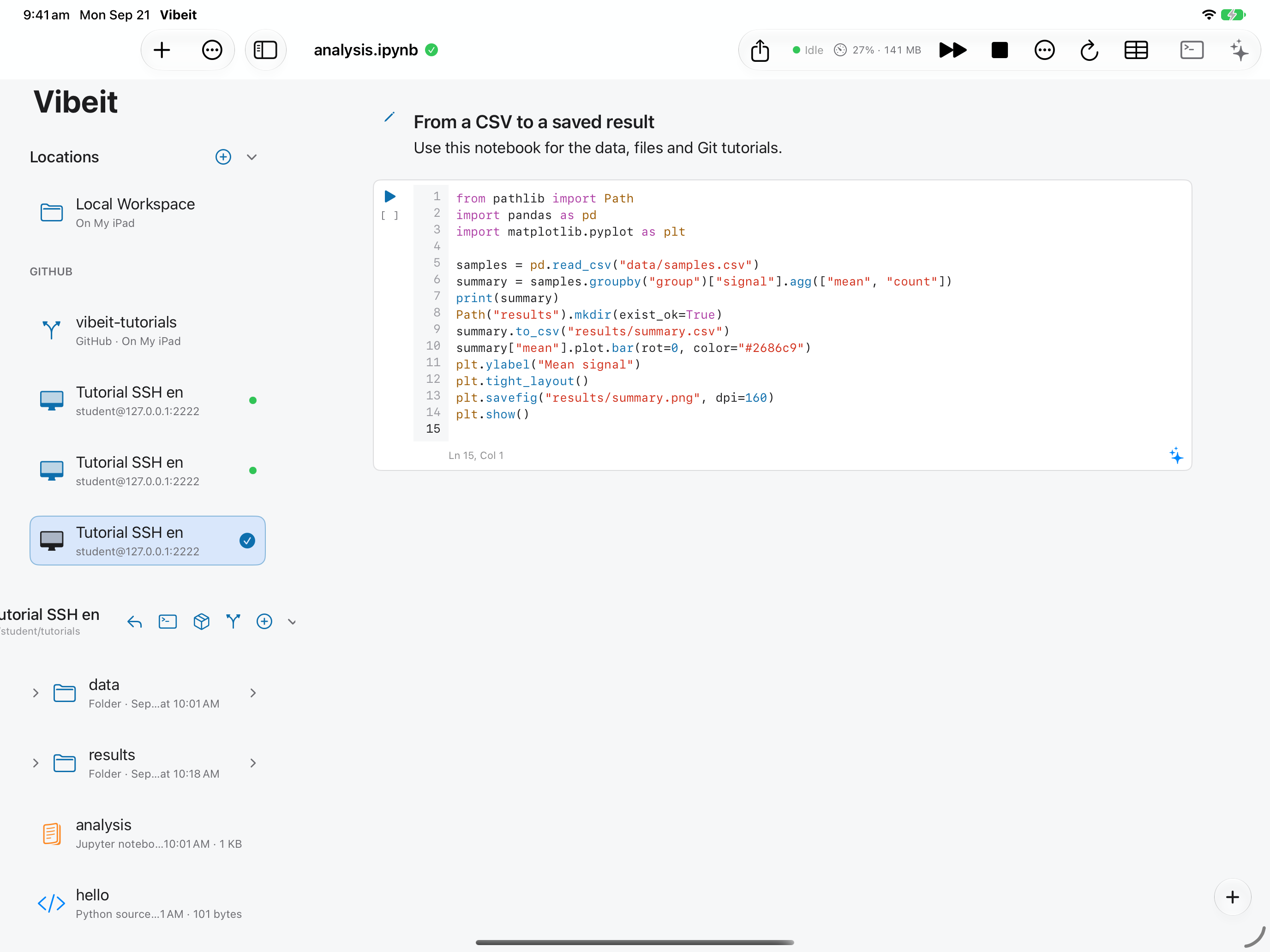Screen dimensions: 1270x952
Task: Open the notebook ellipsis menu next to stop
Action: 1044,50
